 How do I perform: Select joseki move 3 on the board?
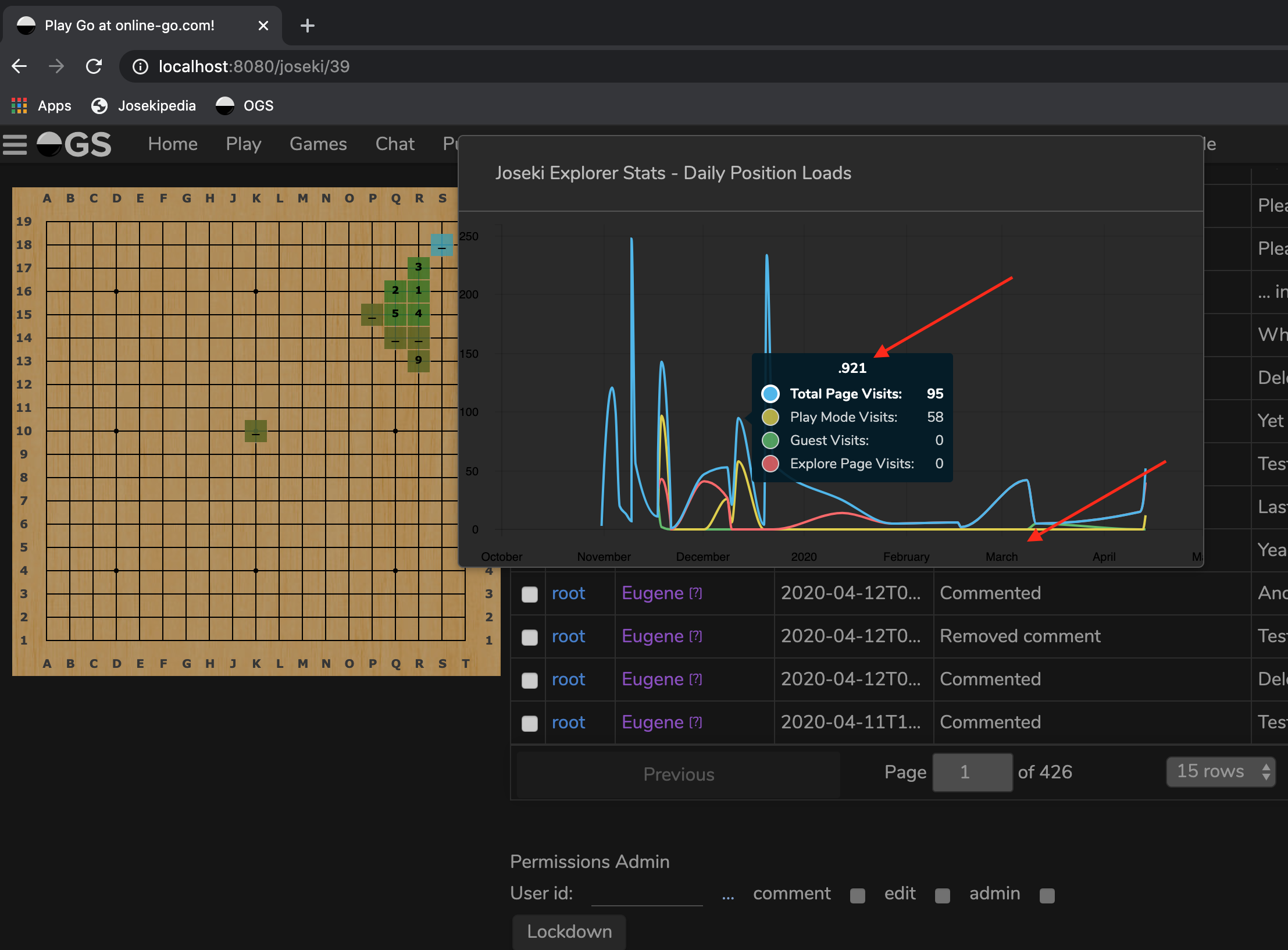pos(419,268)
